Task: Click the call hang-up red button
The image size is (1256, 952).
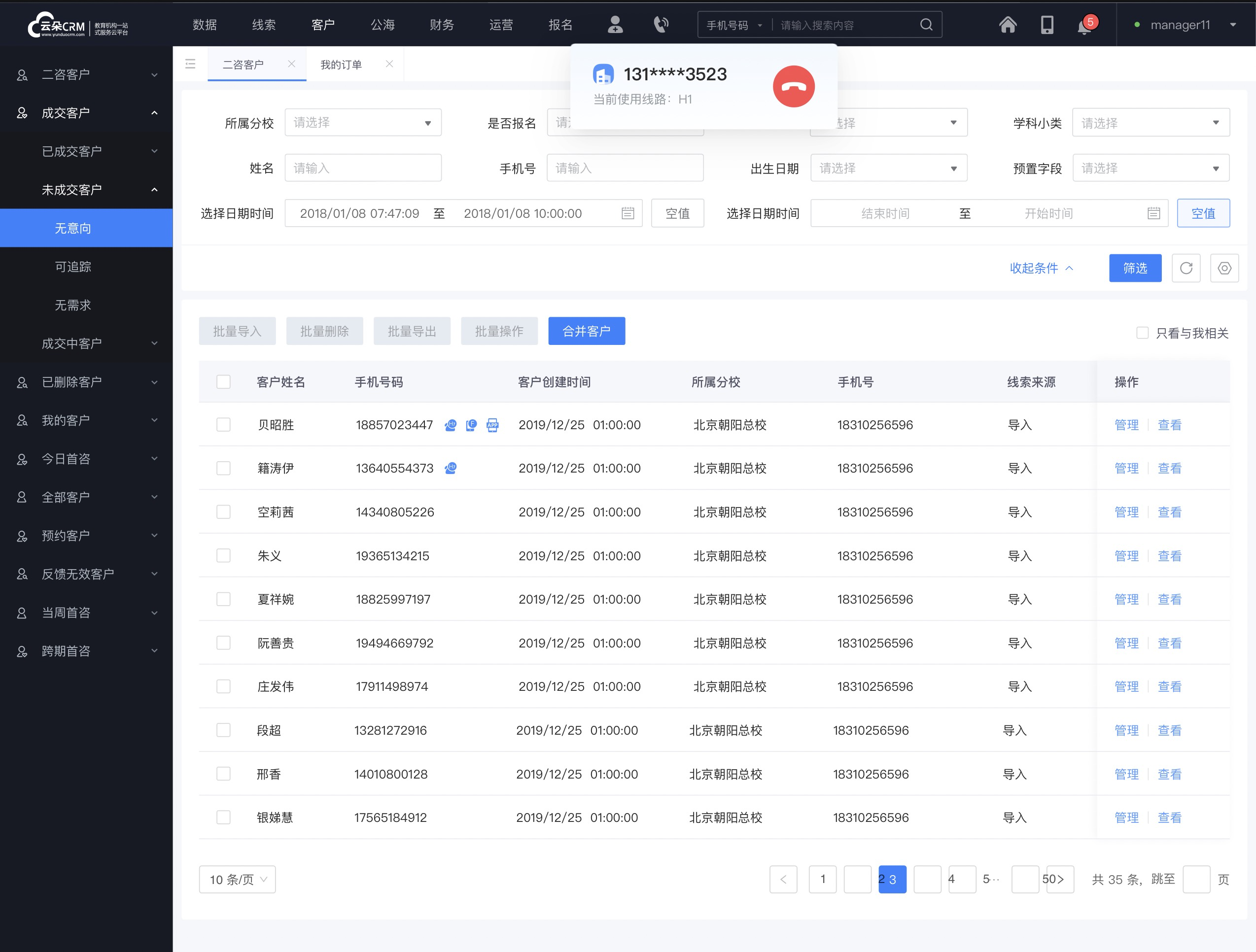Action: click(794, 84)
